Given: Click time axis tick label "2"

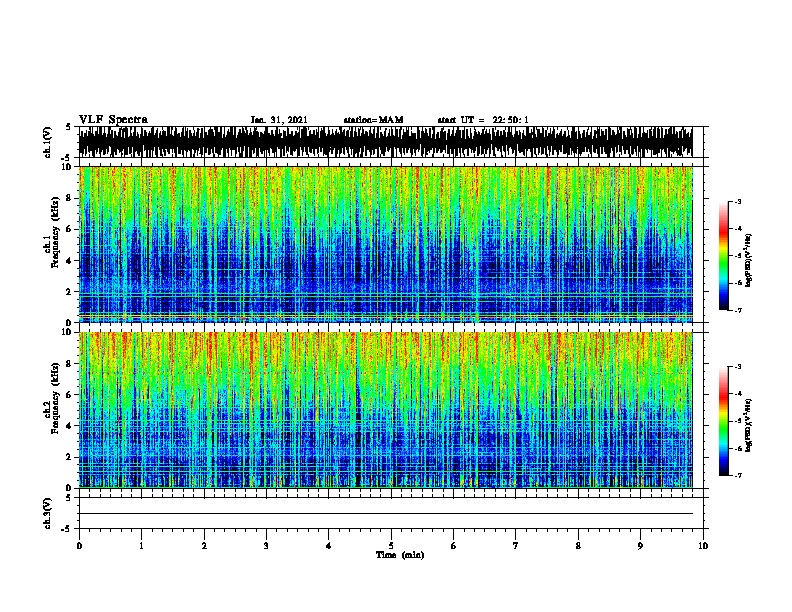Looking at the screenshot, I should click(204, 546).
